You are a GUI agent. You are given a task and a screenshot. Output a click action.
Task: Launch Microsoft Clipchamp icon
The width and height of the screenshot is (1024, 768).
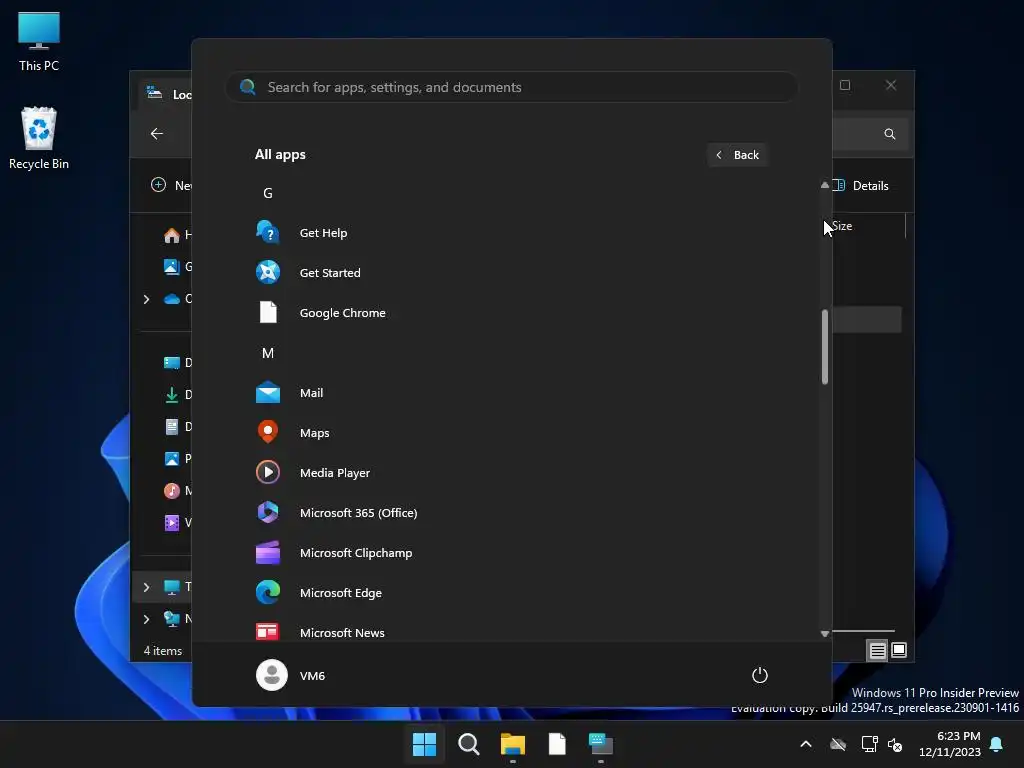tap(268, 552)
